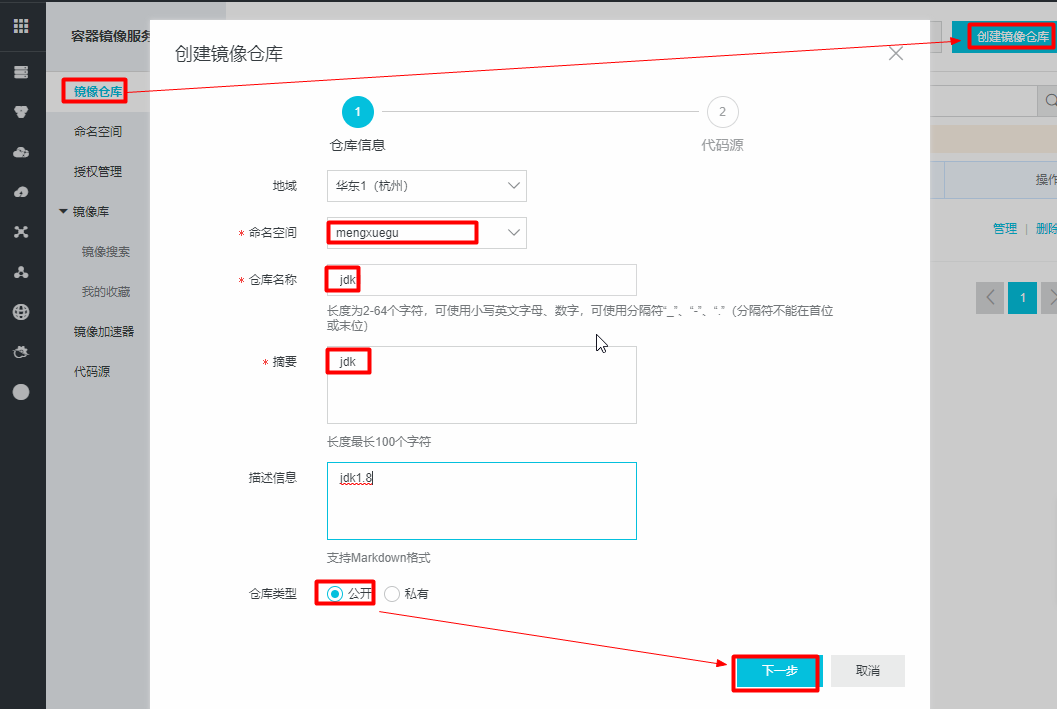Click page number 1 in pagination

(x=1023, y=297)
